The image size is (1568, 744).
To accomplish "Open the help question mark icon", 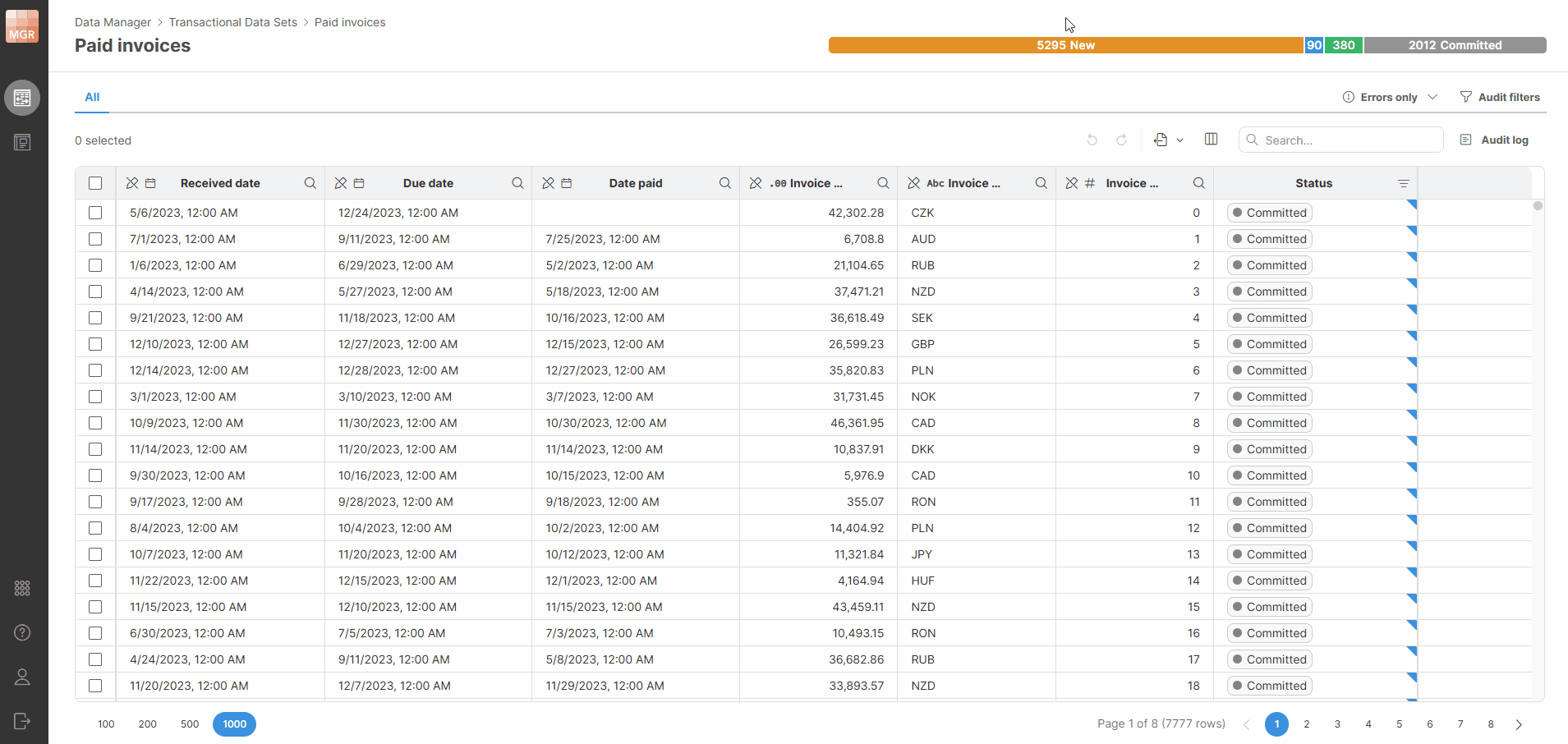I will coord(22,632).
